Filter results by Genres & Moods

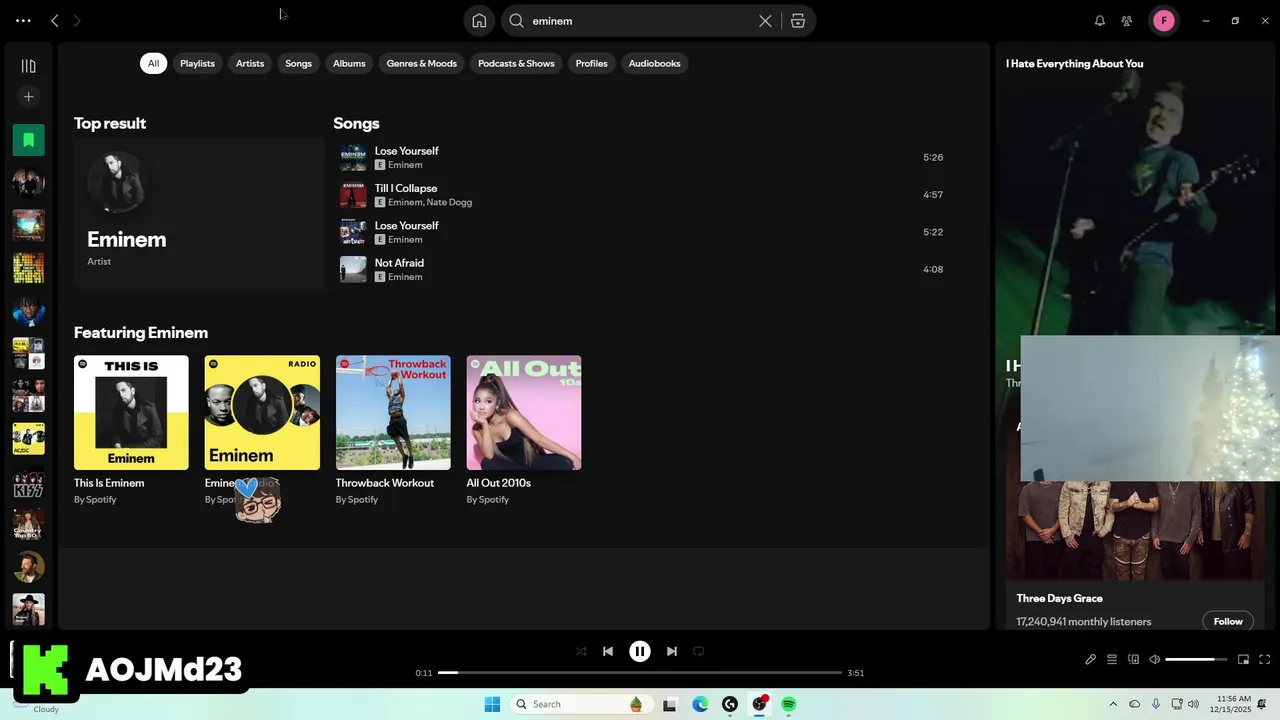[422, 63]
